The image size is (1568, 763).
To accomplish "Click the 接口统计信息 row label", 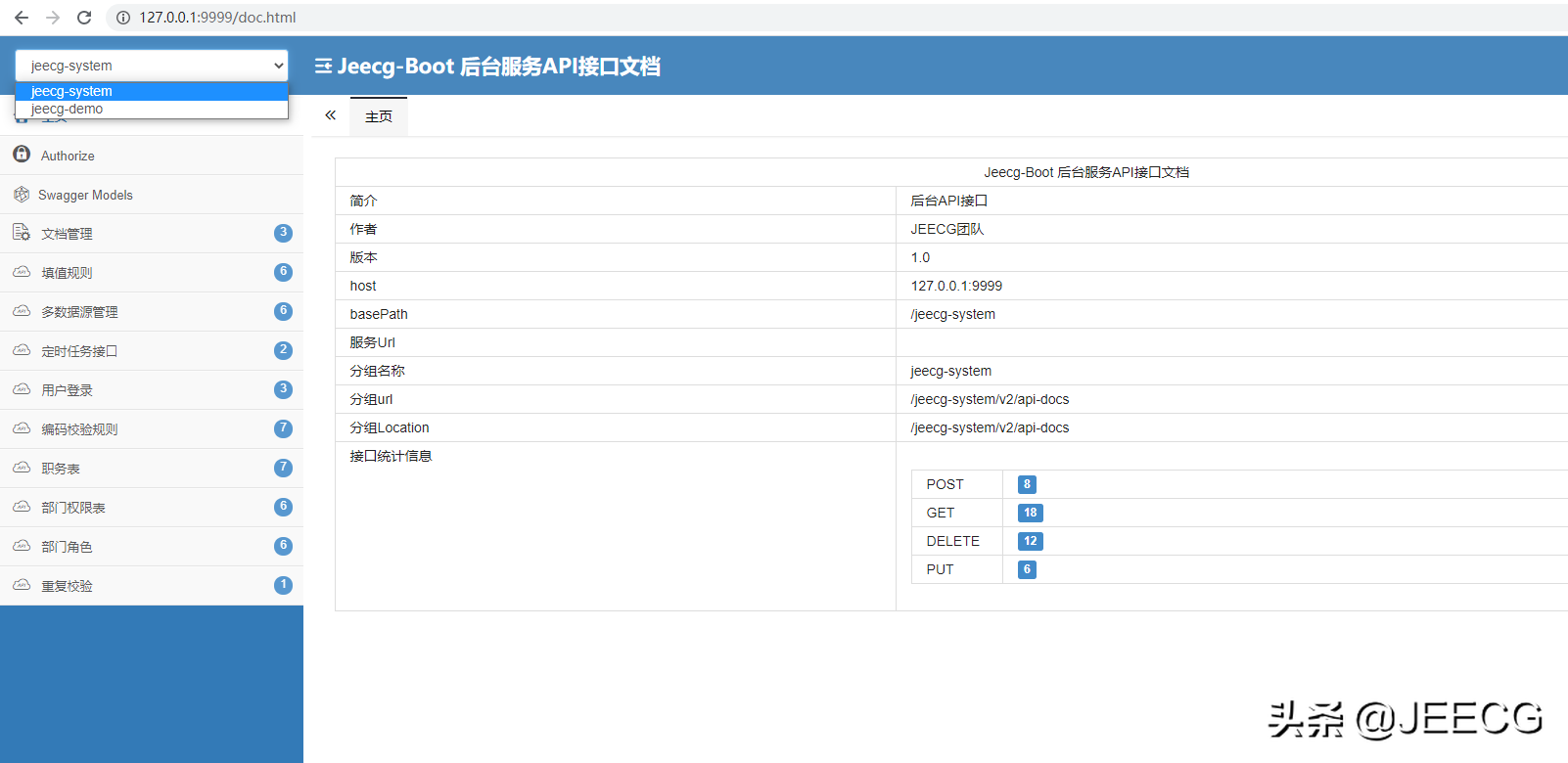I will [x=391, y=456].
